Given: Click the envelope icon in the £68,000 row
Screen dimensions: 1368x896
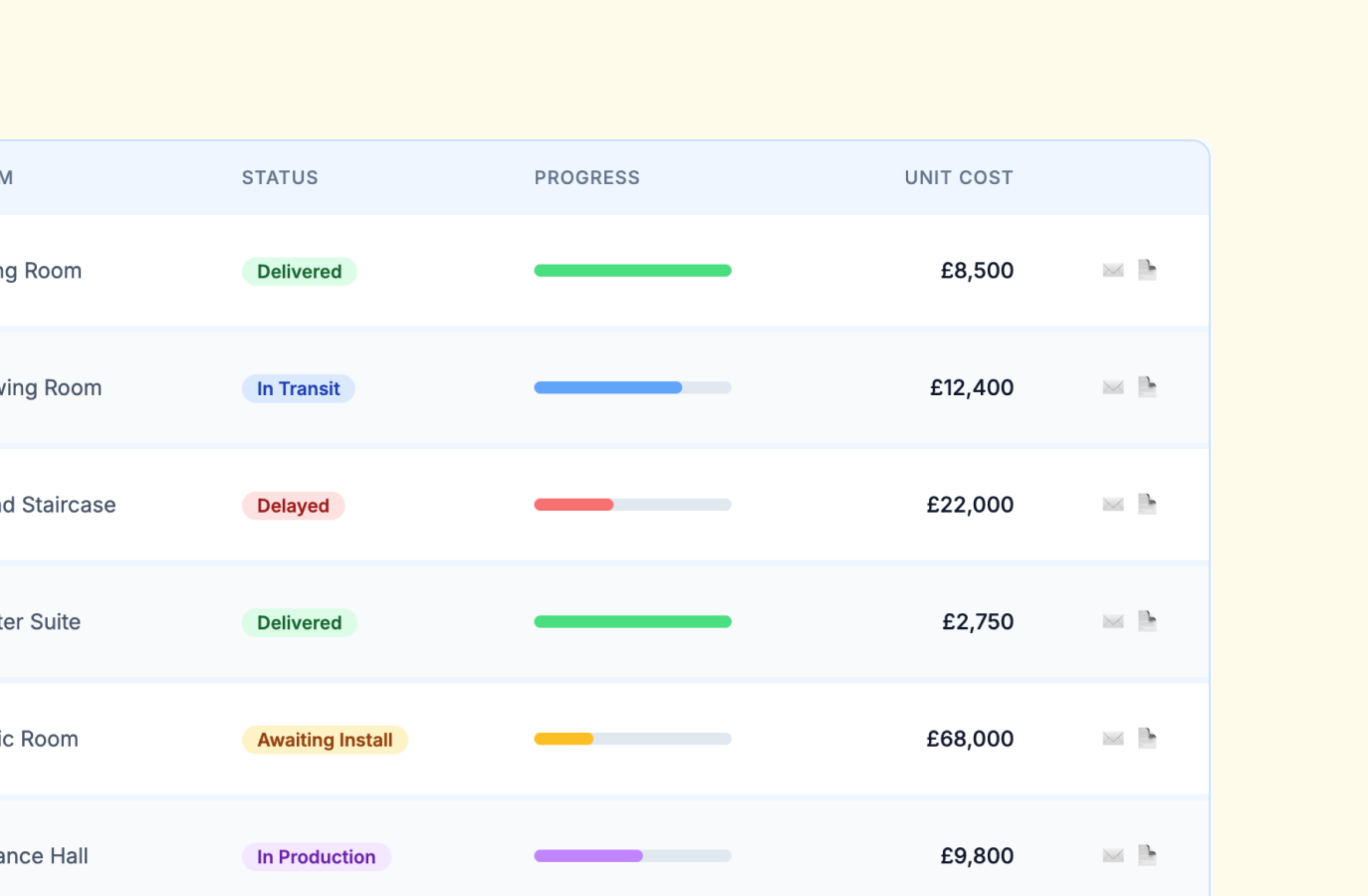Looking at the screenshot, I should click(1113, 739).
